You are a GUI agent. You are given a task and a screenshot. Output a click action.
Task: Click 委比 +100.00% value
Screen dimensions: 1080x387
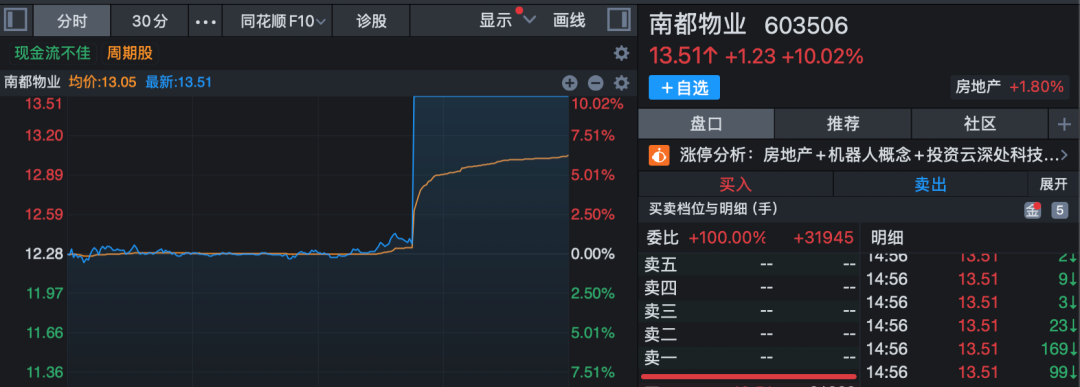click(727, 238)
